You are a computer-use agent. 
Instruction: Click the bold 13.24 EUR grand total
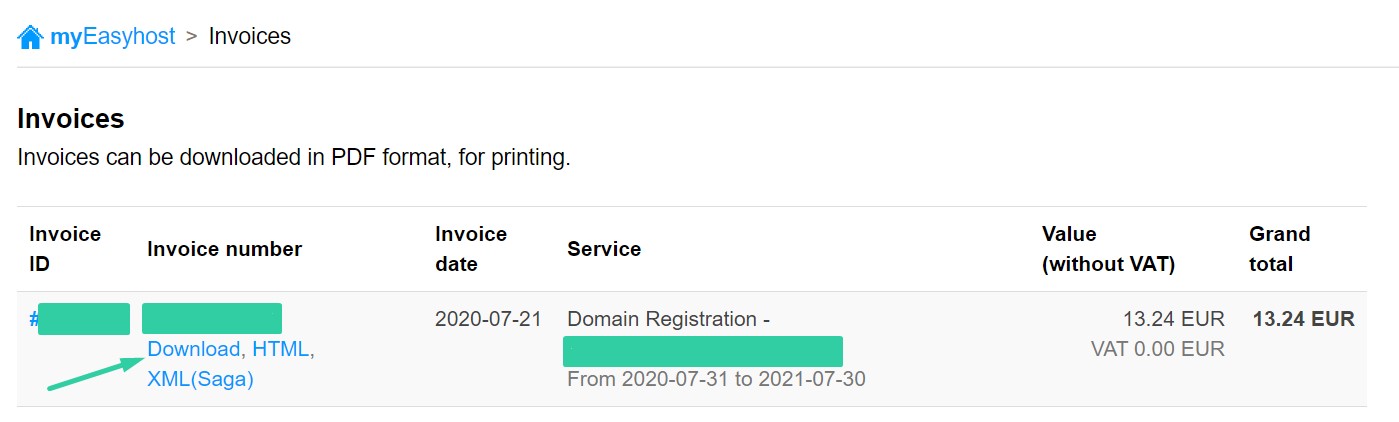(1304, 319)
